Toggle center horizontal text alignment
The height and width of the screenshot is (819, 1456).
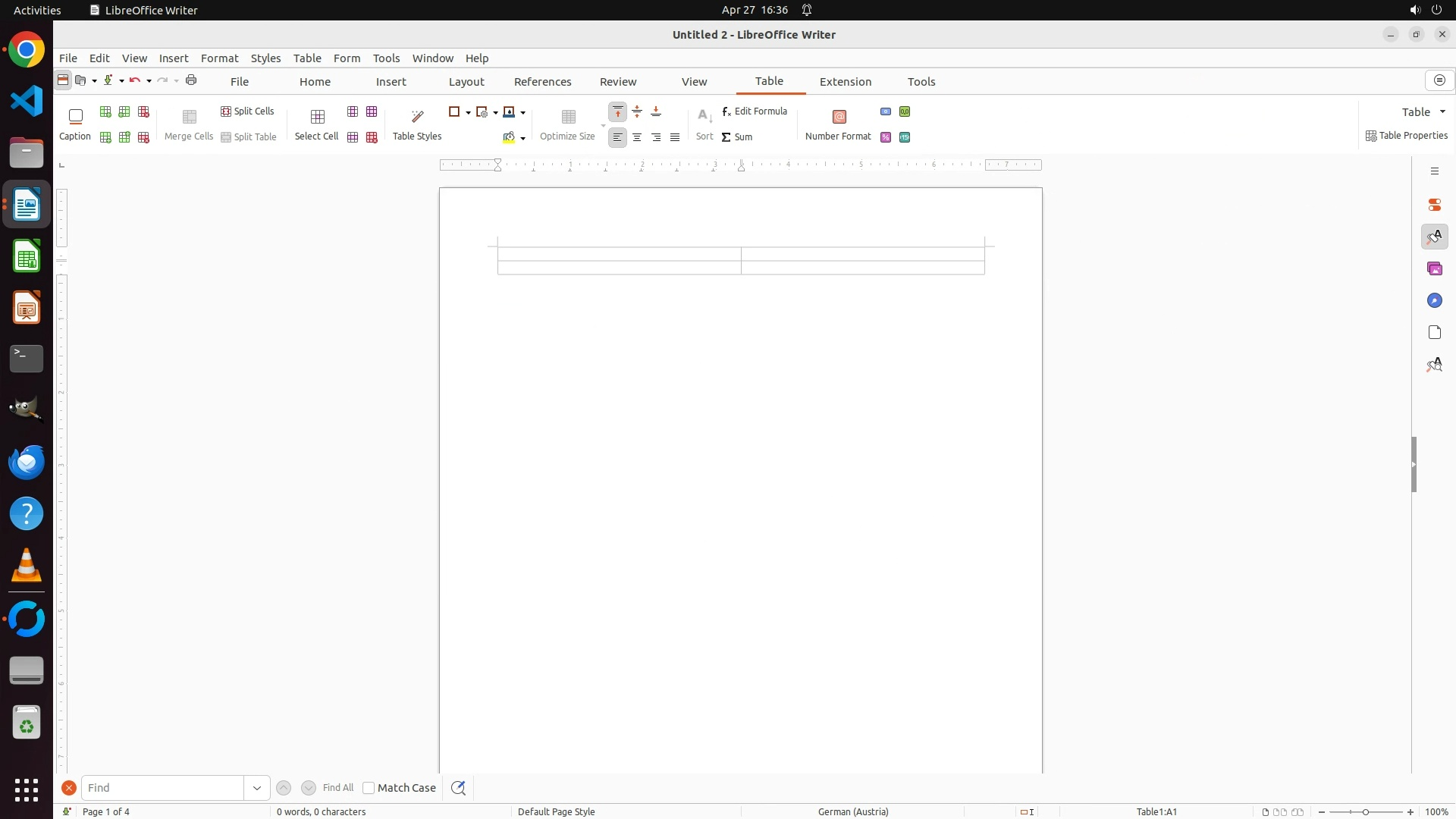[637, 137]
